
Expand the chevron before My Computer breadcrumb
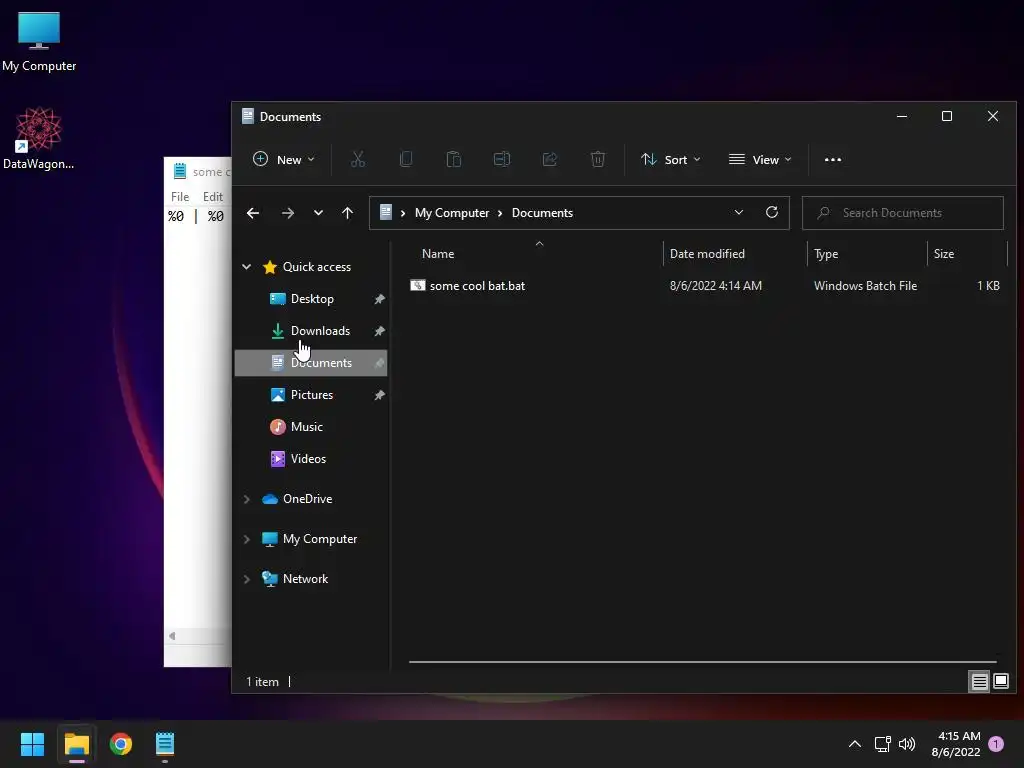click(403, 213)
